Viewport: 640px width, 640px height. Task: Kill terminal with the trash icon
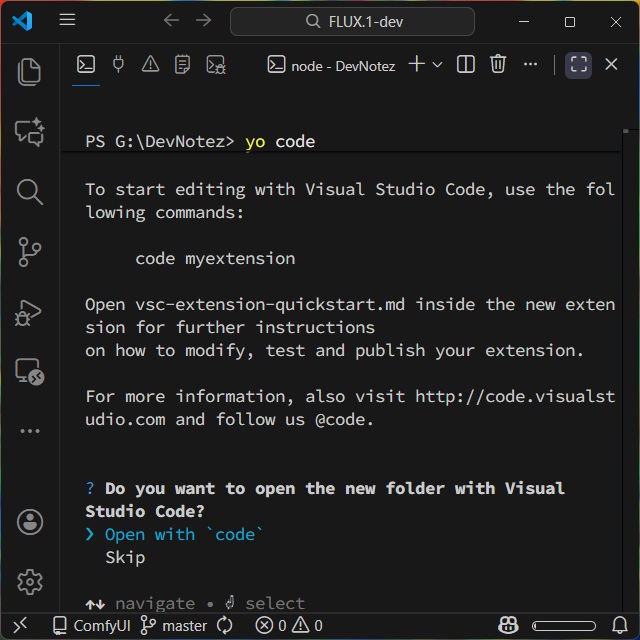498,65
